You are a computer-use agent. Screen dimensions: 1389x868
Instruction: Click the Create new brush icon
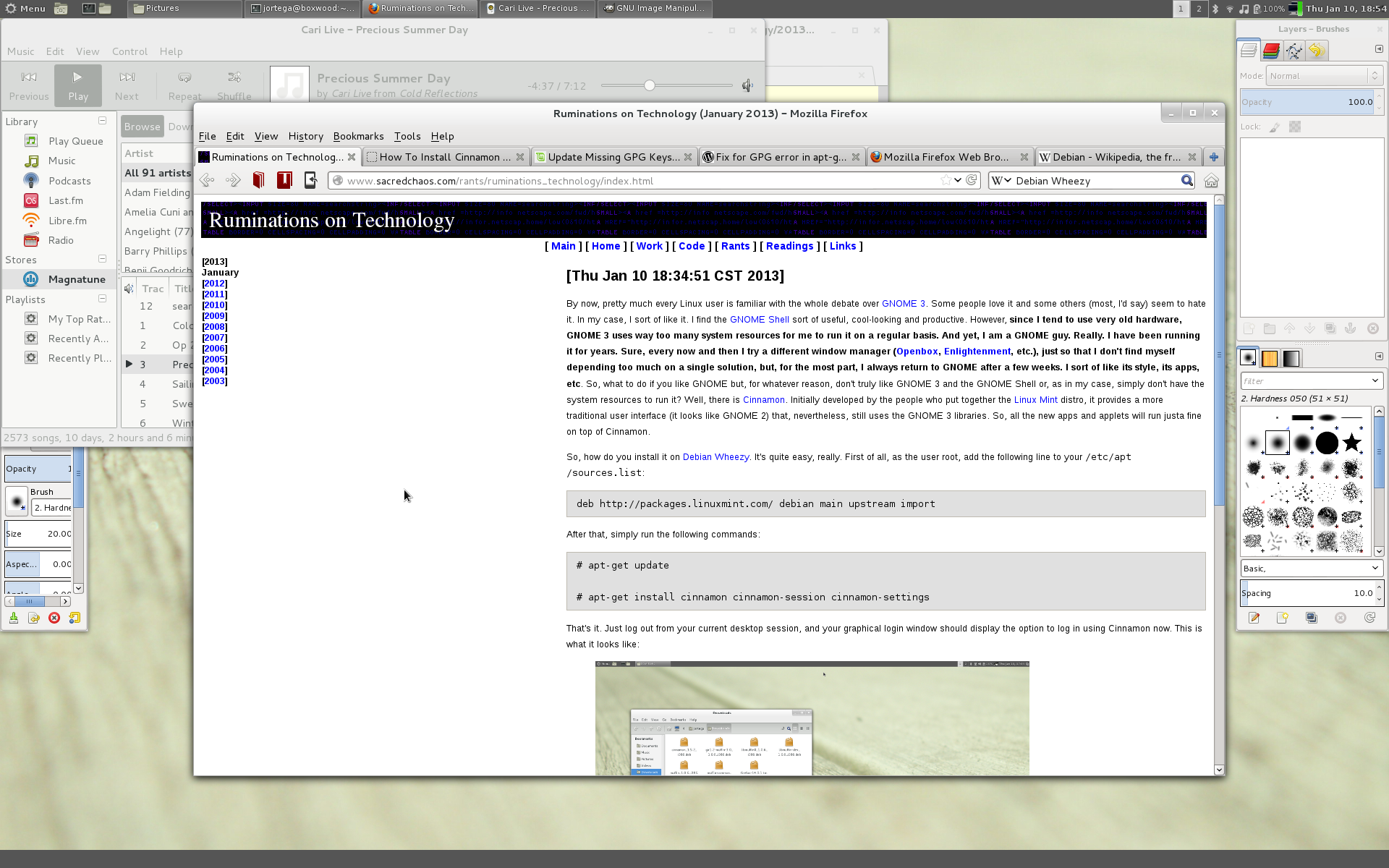(1283, 618)
